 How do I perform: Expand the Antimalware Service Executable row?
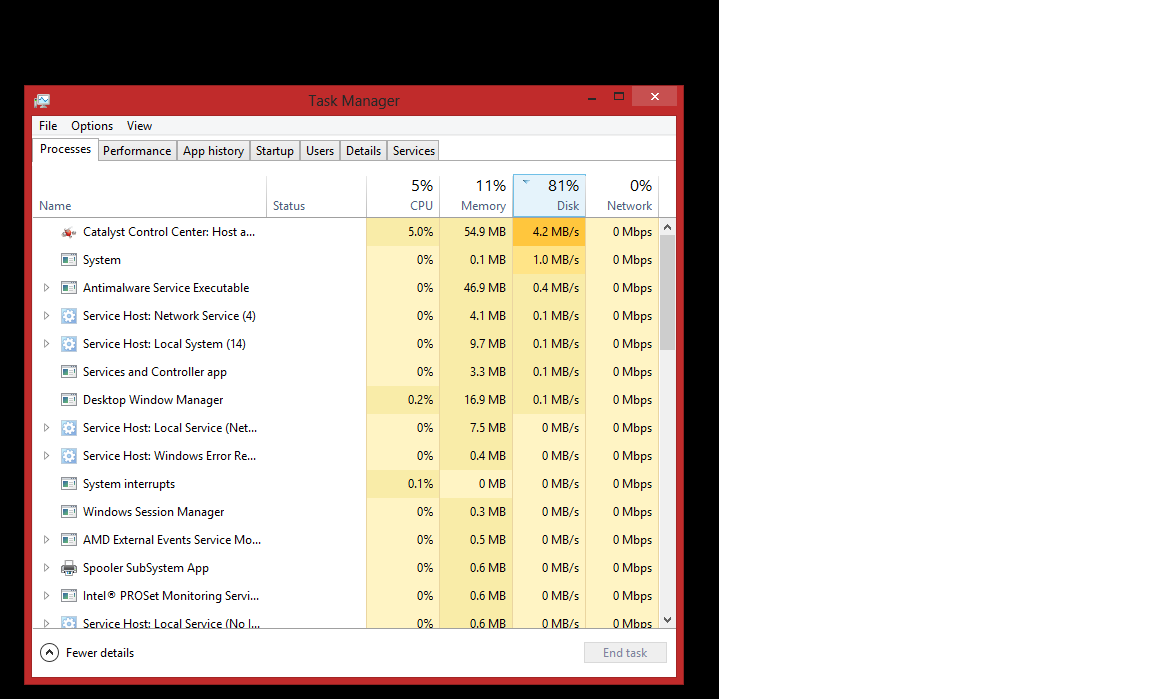[46, 288]
